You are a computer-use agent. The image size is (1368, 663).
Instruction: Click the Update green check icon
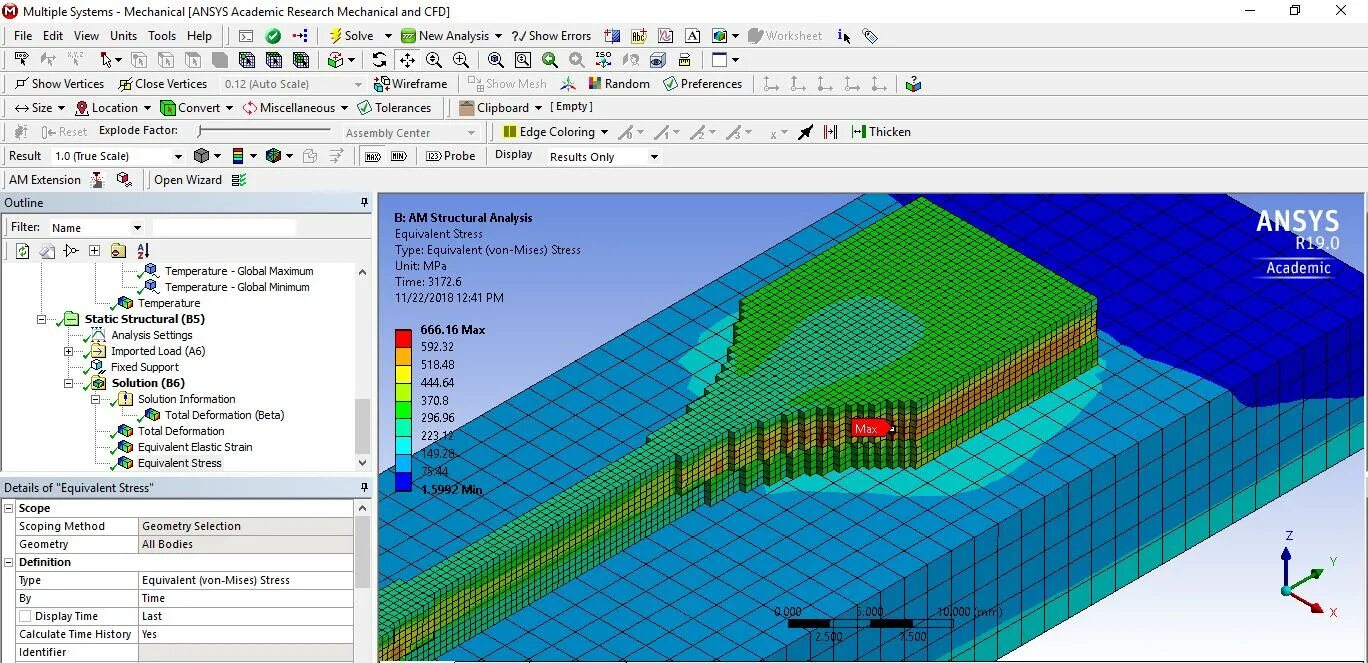273,36
